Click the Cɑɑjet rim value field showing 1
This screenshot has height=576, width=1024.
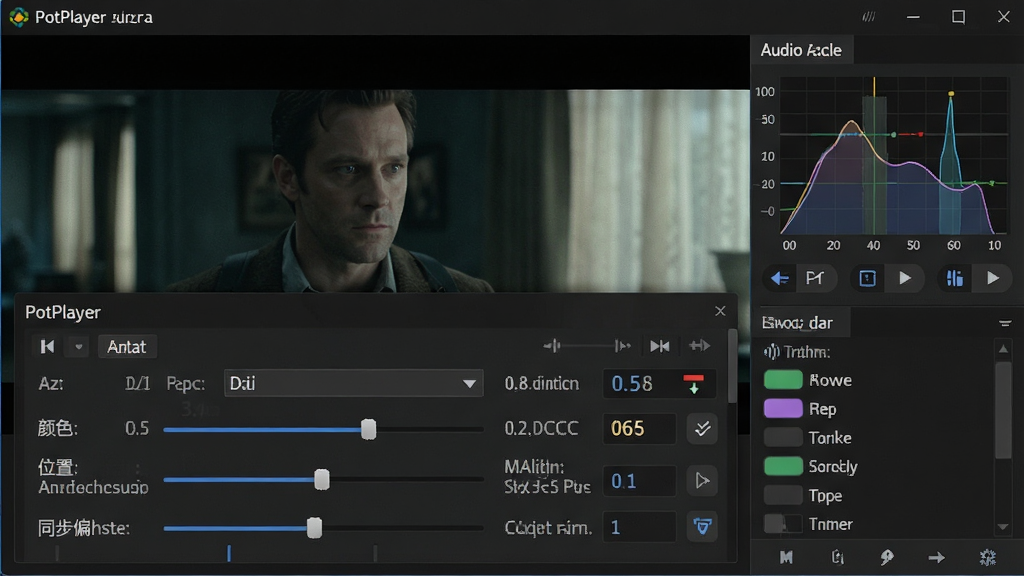pyautogui.click(x=639, y=526)
